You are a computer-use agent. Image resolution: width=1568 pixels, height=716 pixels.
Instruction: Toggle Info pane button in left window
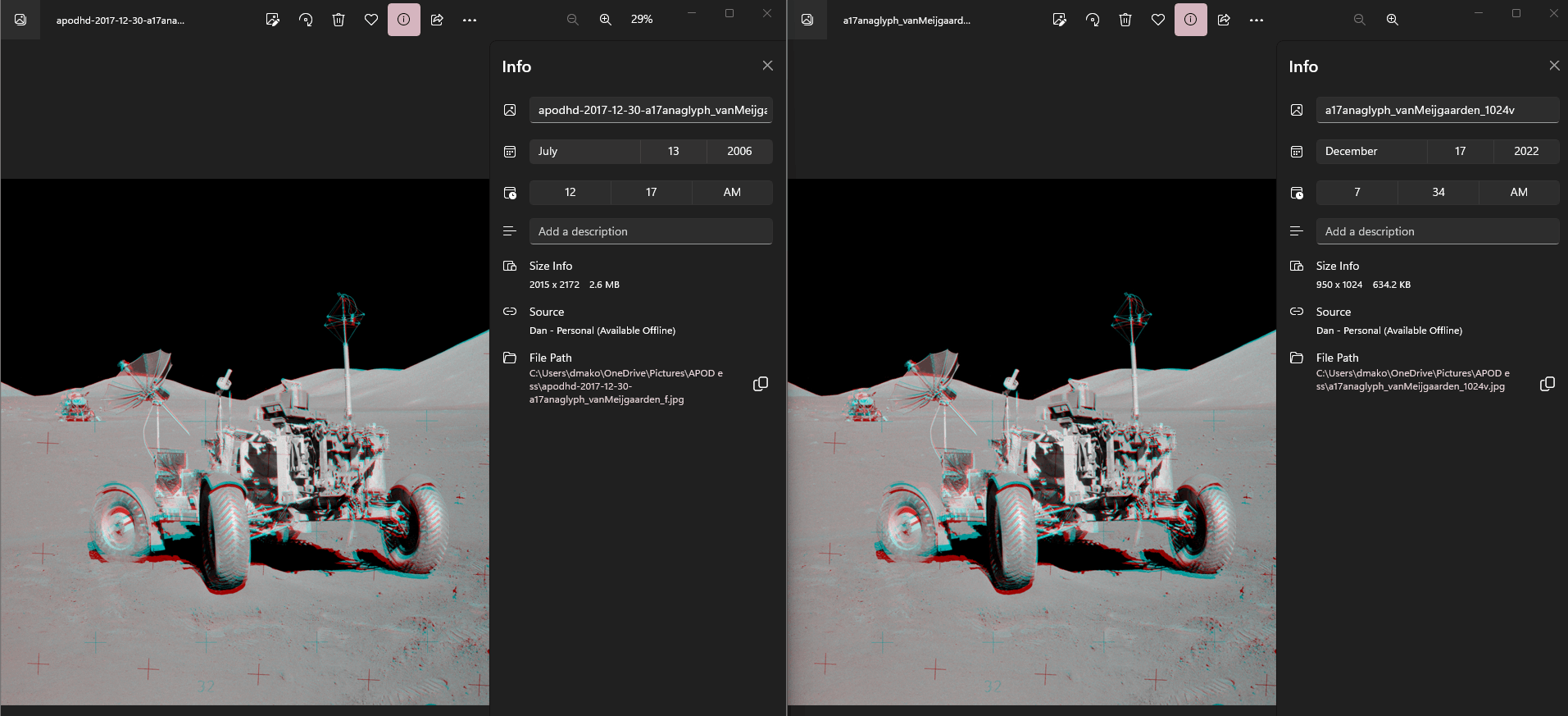pos(404,20)
